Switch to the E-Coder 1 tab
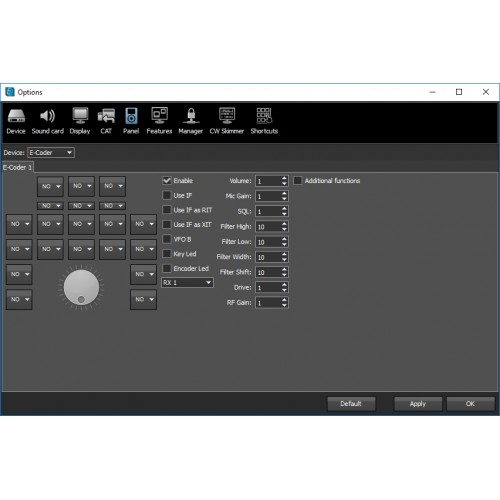Viewport: 500px width, 500px height. [x=17, y=167]
